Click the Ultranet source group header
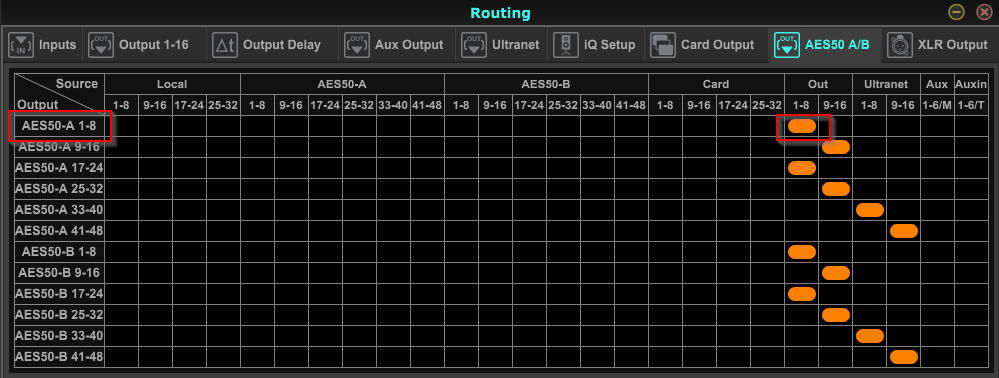Screen dimensions: 999x378 pos(886,84)
